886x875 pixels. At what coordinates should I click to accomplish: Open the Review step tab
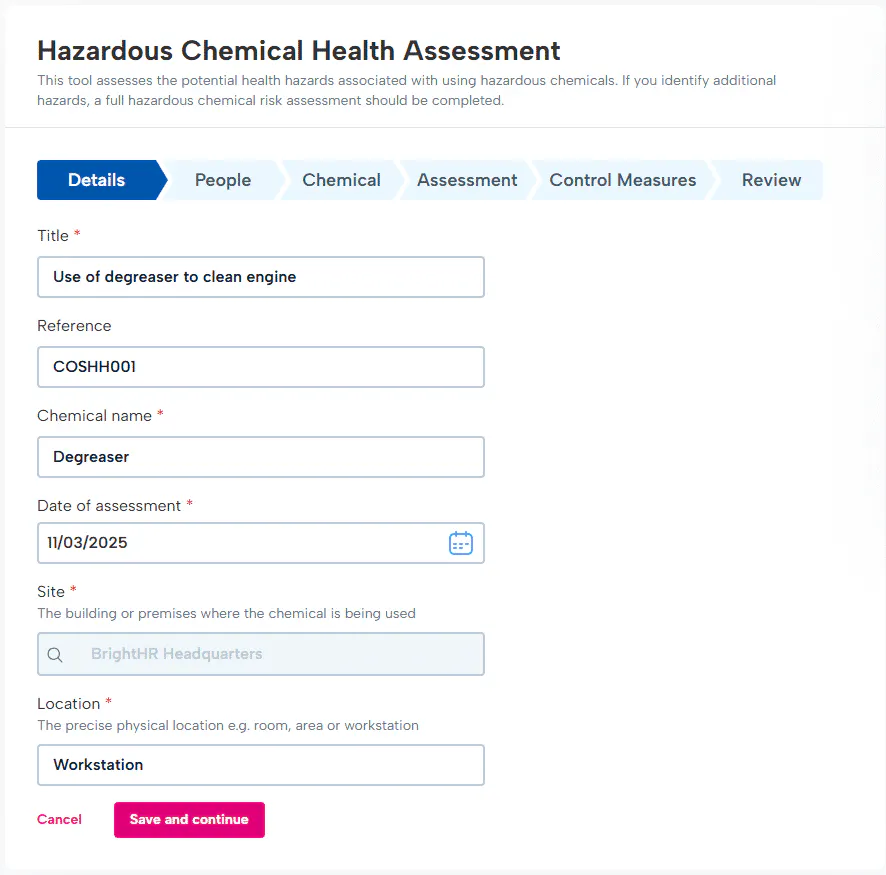771,180
